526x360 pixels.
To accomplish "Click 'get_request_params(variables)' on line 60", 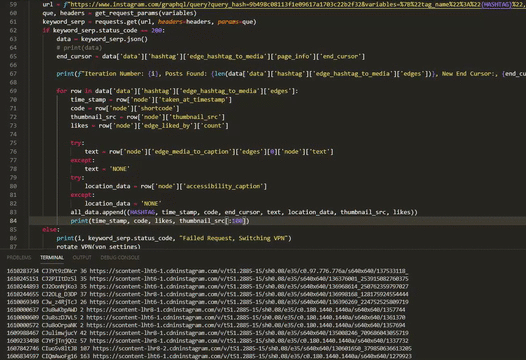I will point(146,13).
